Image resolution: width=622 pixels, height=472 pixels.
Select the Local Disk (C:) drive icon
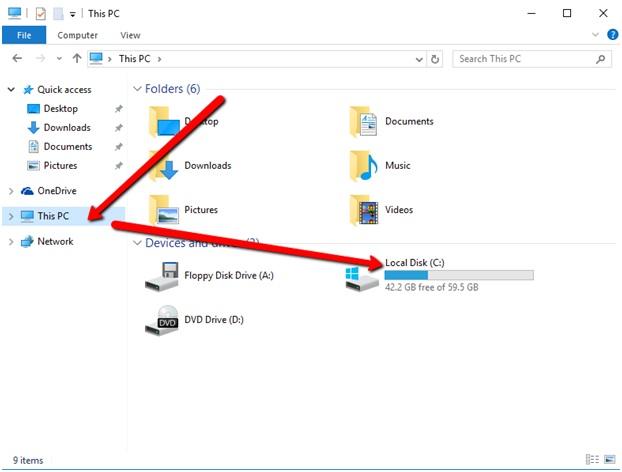(362, 279)
